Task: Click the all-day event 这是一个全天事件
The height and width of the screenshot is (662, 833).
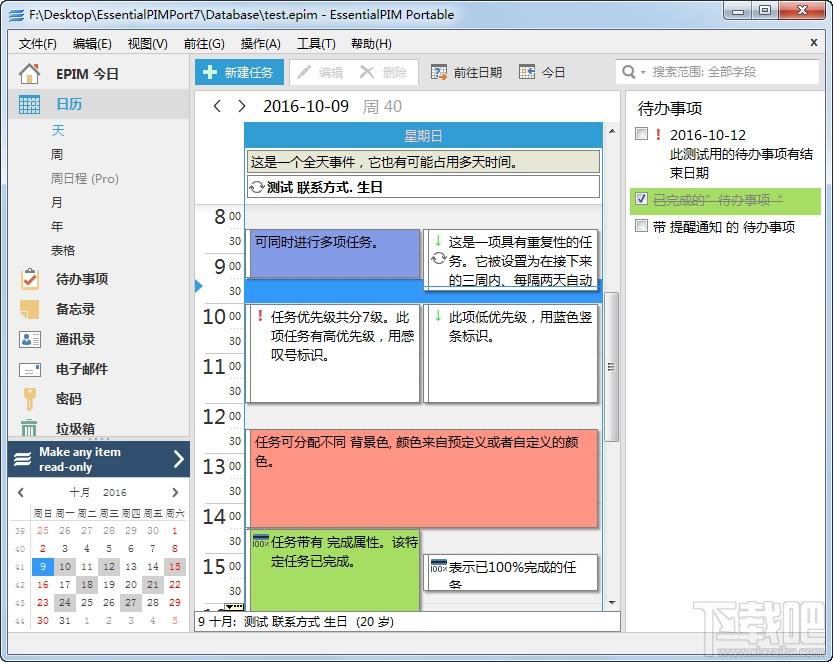Action: (x=423, y=162)
